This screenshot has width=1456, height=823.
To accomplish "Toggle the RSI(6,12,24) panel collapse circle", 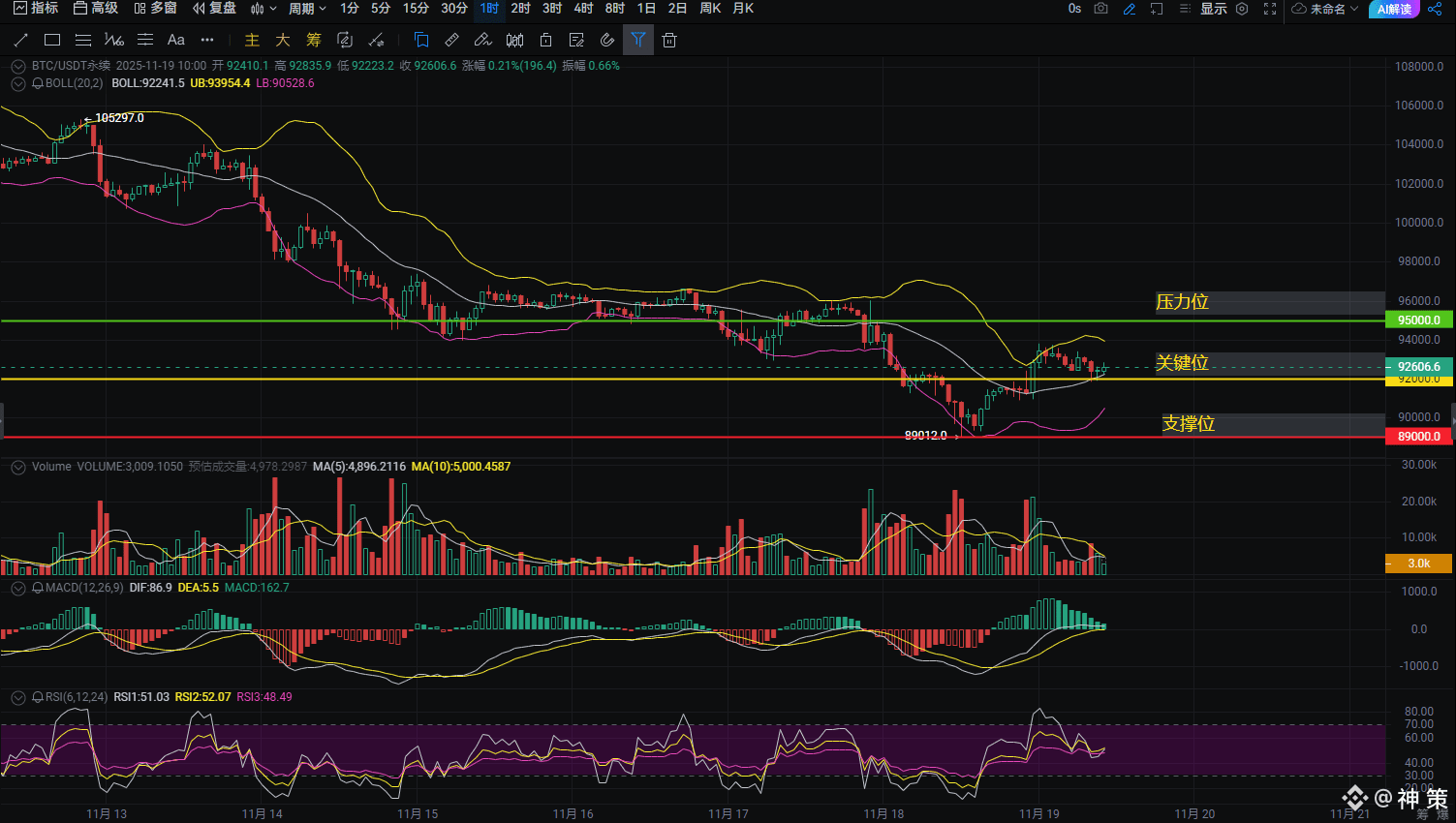I will [17, 697].
